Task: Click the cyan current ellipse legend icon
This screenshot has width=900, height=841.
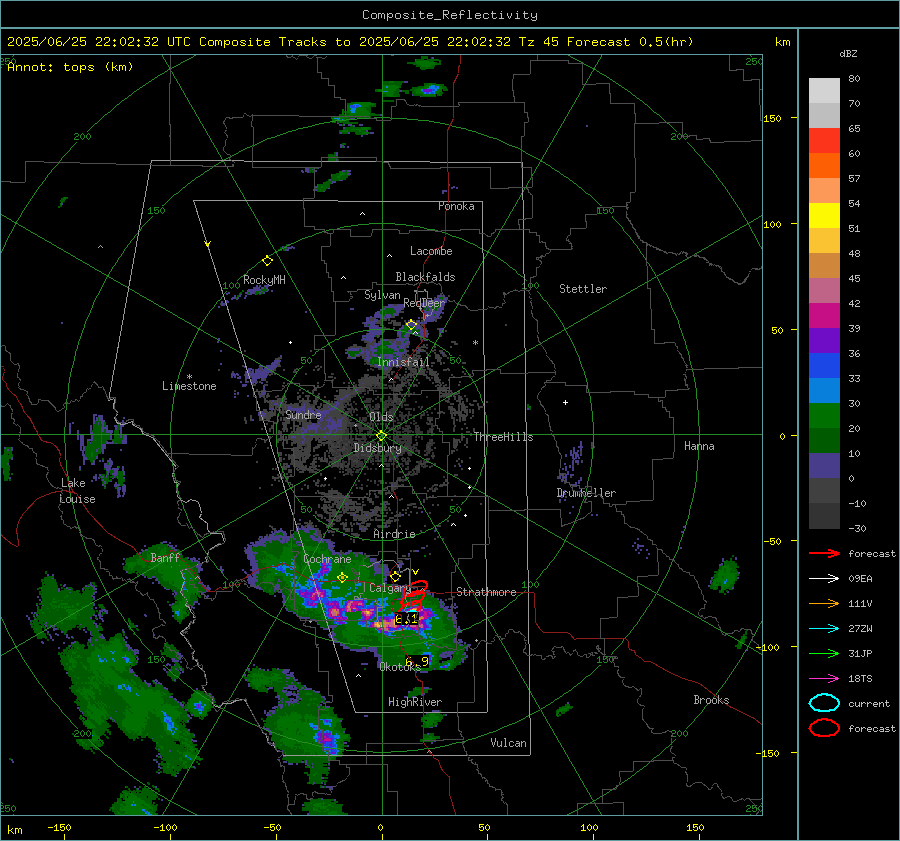Action: [824, 703]
